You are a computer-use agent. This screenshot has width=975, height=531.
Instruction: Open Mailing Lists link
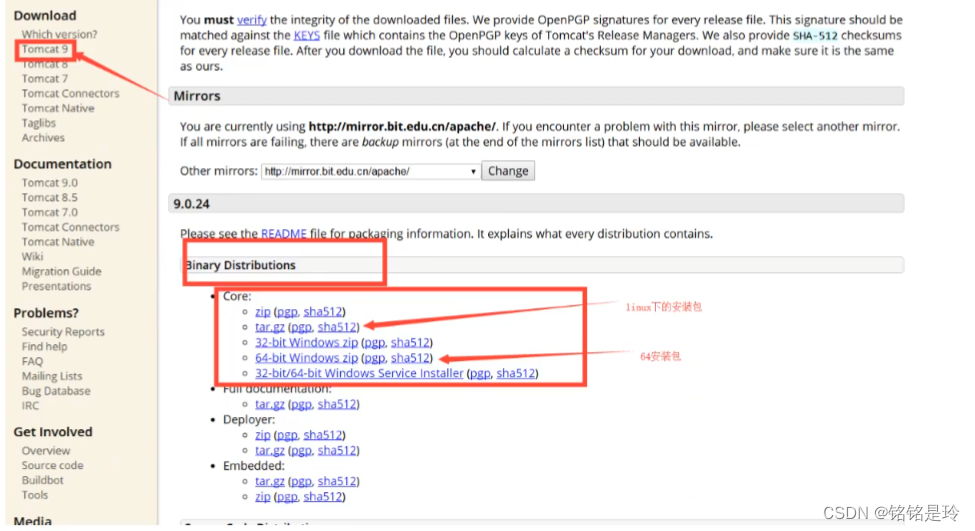click(x=52, y=376)
